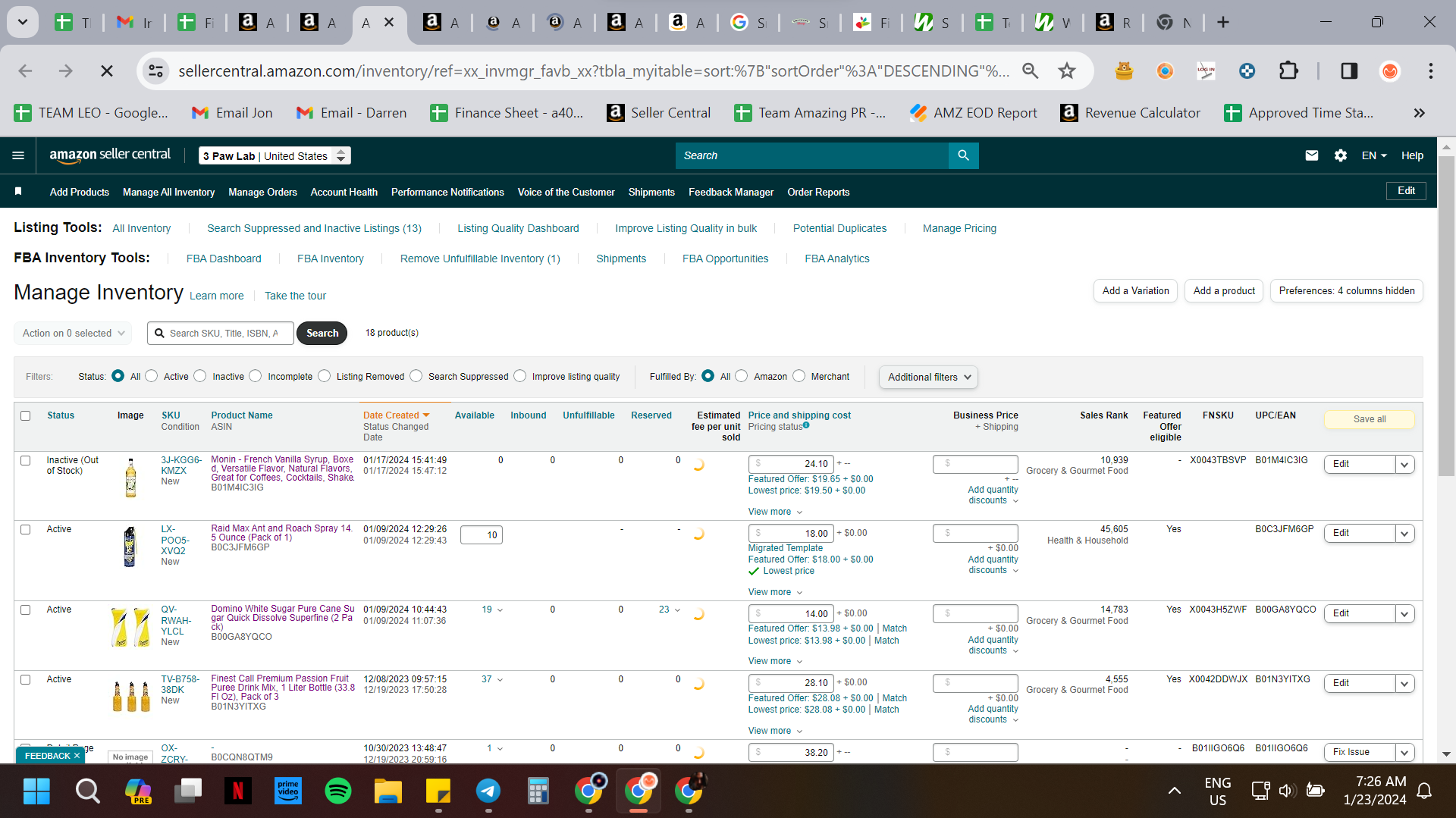Click the browser zoom magnifier icon

click(1030, 71)
